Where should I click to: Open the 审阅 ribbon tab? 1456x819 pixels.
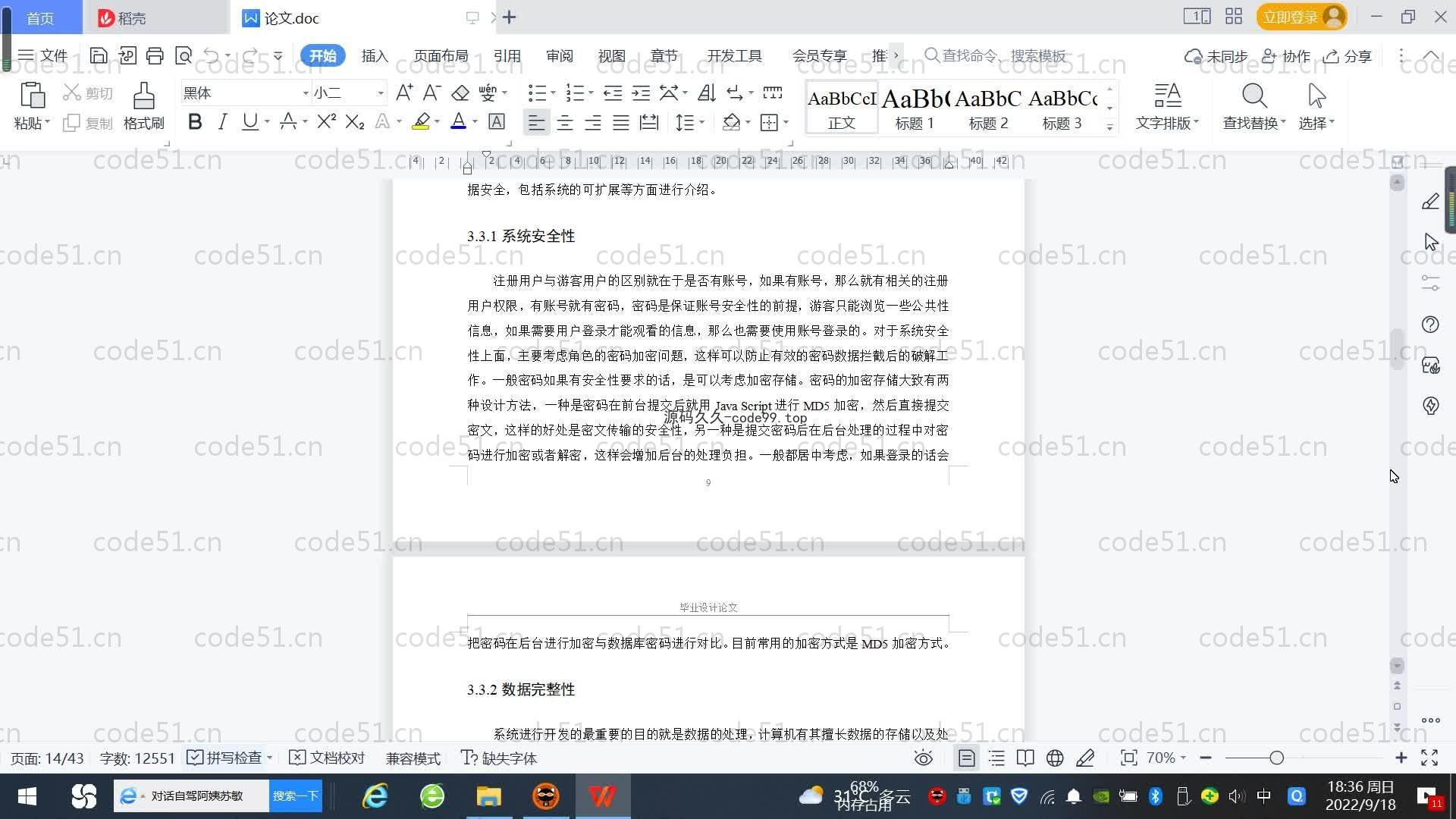[x=559, y=55]
